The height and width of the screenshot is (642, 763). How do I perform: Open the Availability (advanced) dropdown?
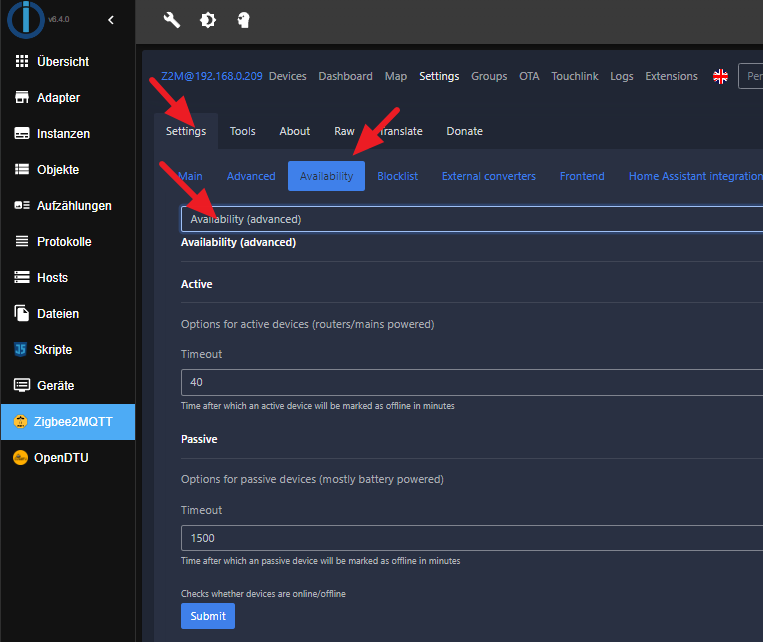click(x=472, y=219)
